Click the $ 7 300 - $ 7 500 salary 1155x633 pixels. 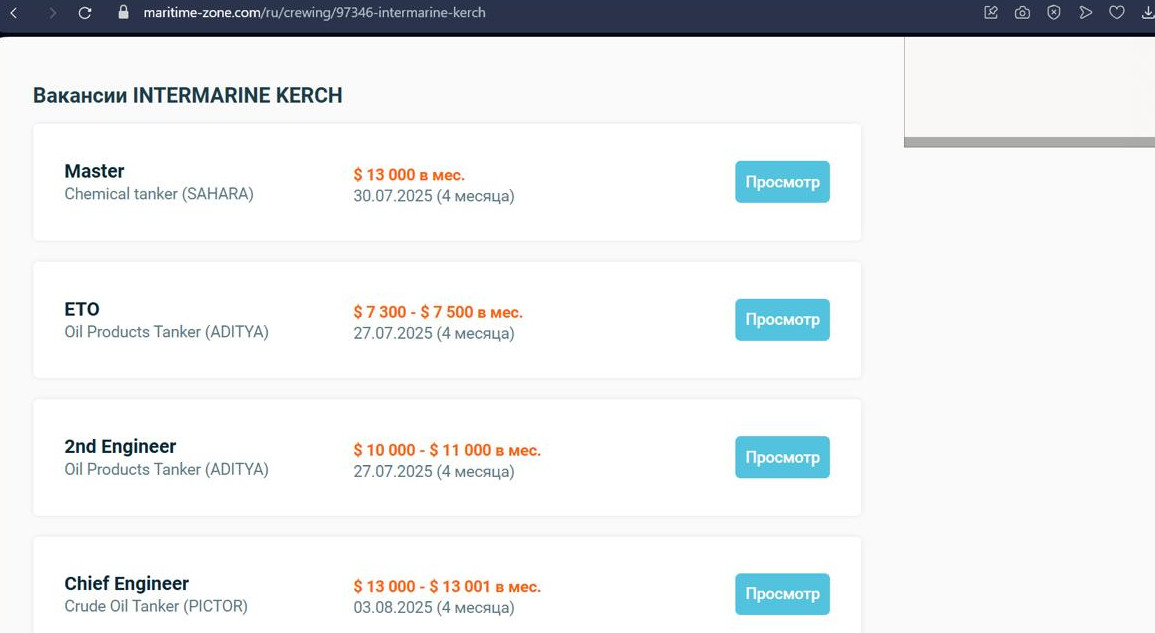[438, 312]
